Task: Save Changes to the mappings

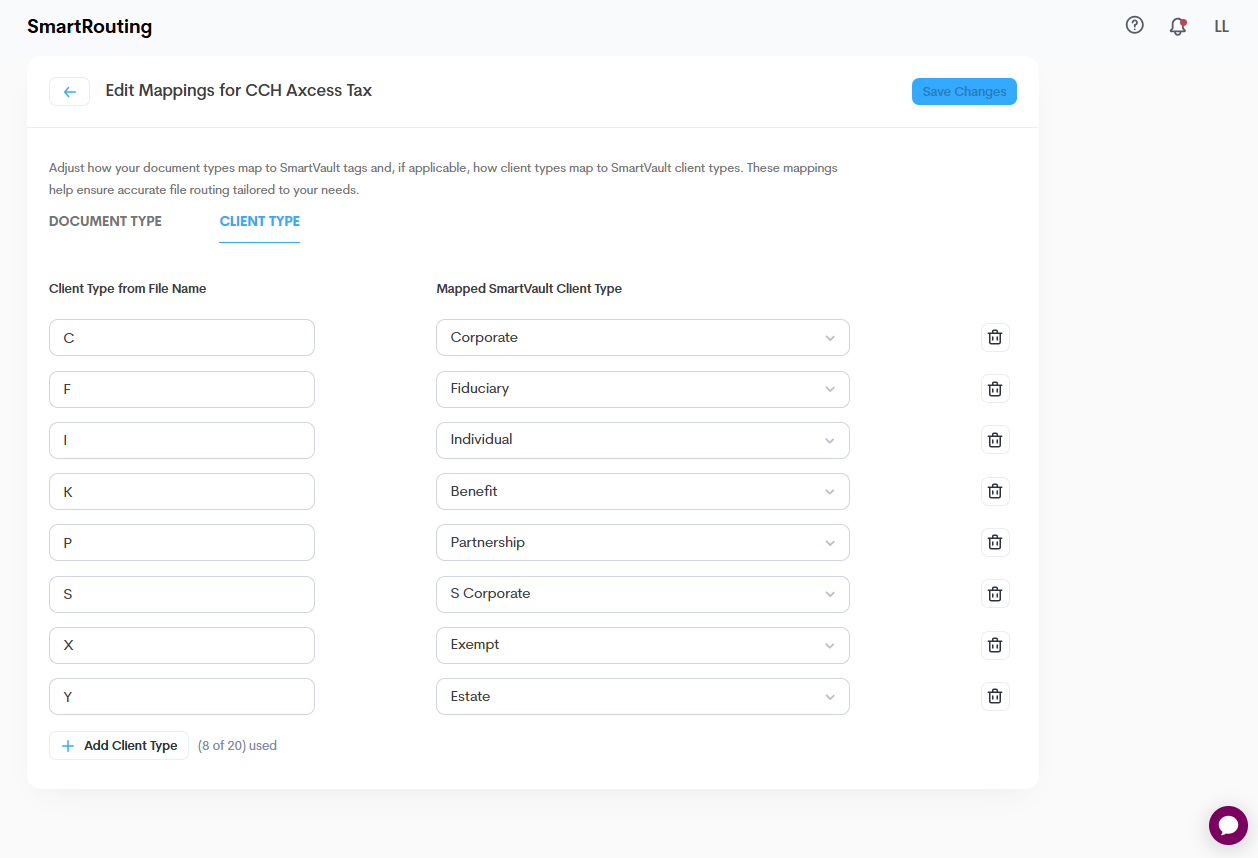Action: (964, 91)
